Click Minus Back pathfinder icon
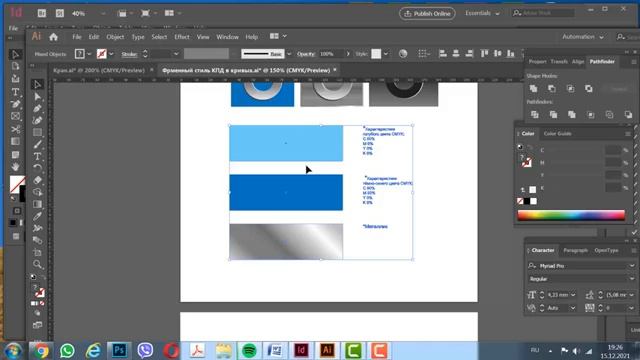The height and width of the screenshot is (360, 640). (628, 115)
